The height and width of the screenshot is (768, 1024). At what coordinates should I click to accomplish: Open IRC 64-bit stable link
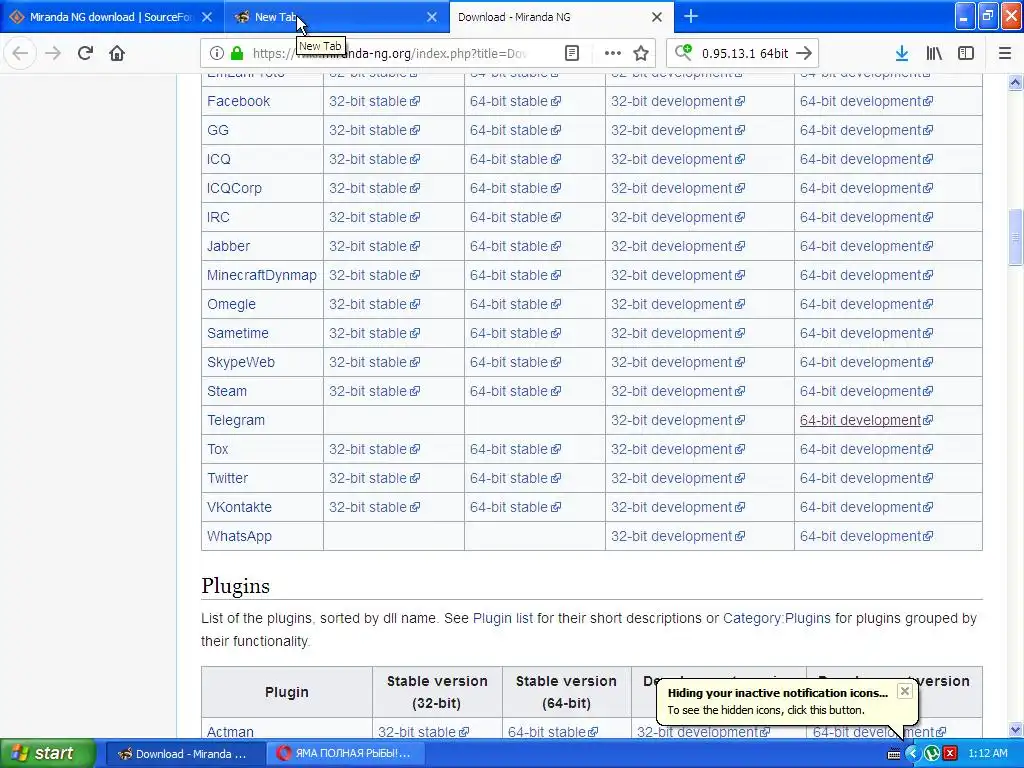pyautogui.click(x=515, y=217)
